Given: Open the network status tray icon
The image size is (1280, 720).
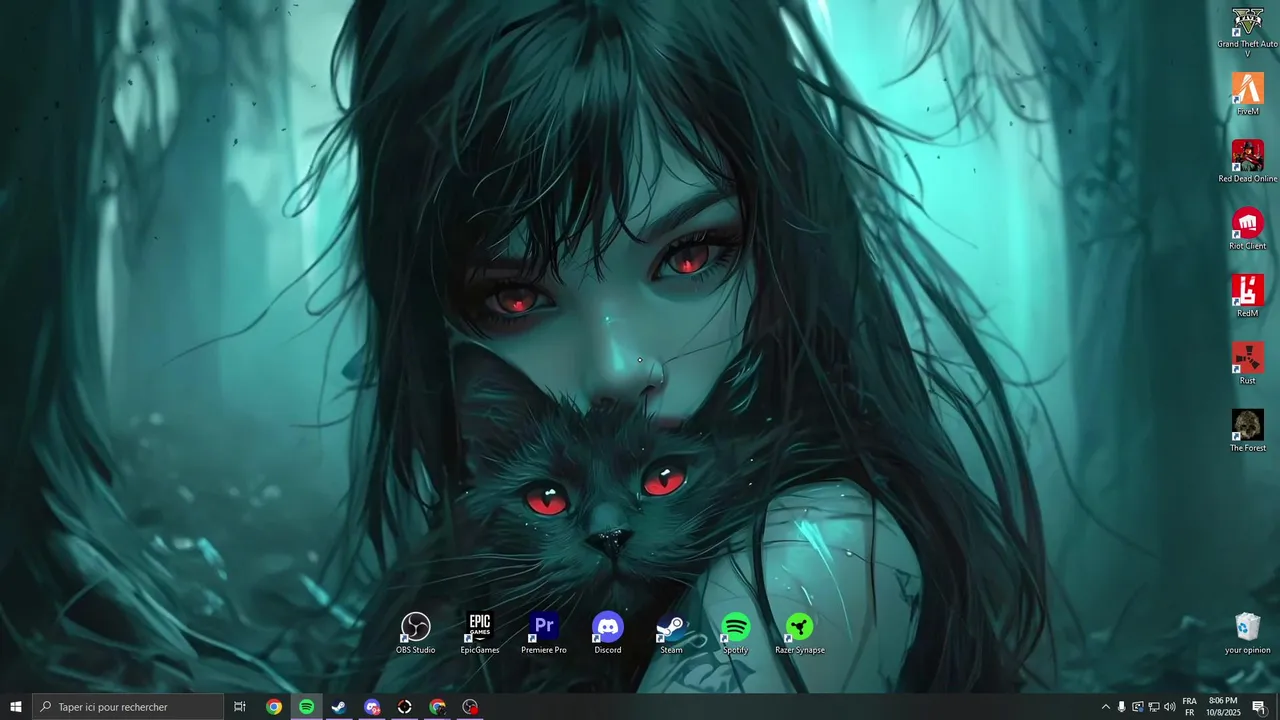Looking at the screenshot, I should point(1153,707).
